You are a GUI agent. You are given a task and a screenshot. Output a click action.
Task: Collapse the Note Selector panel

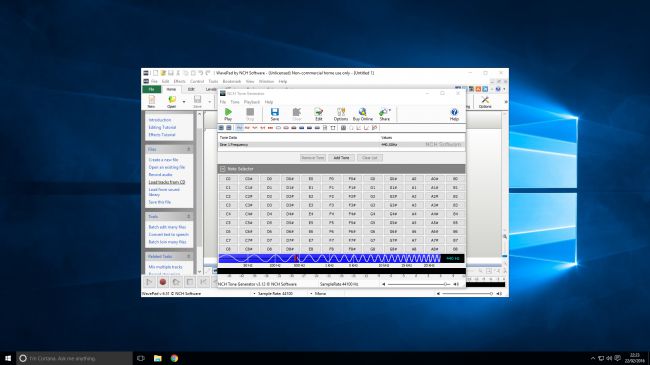pos(223,169)
